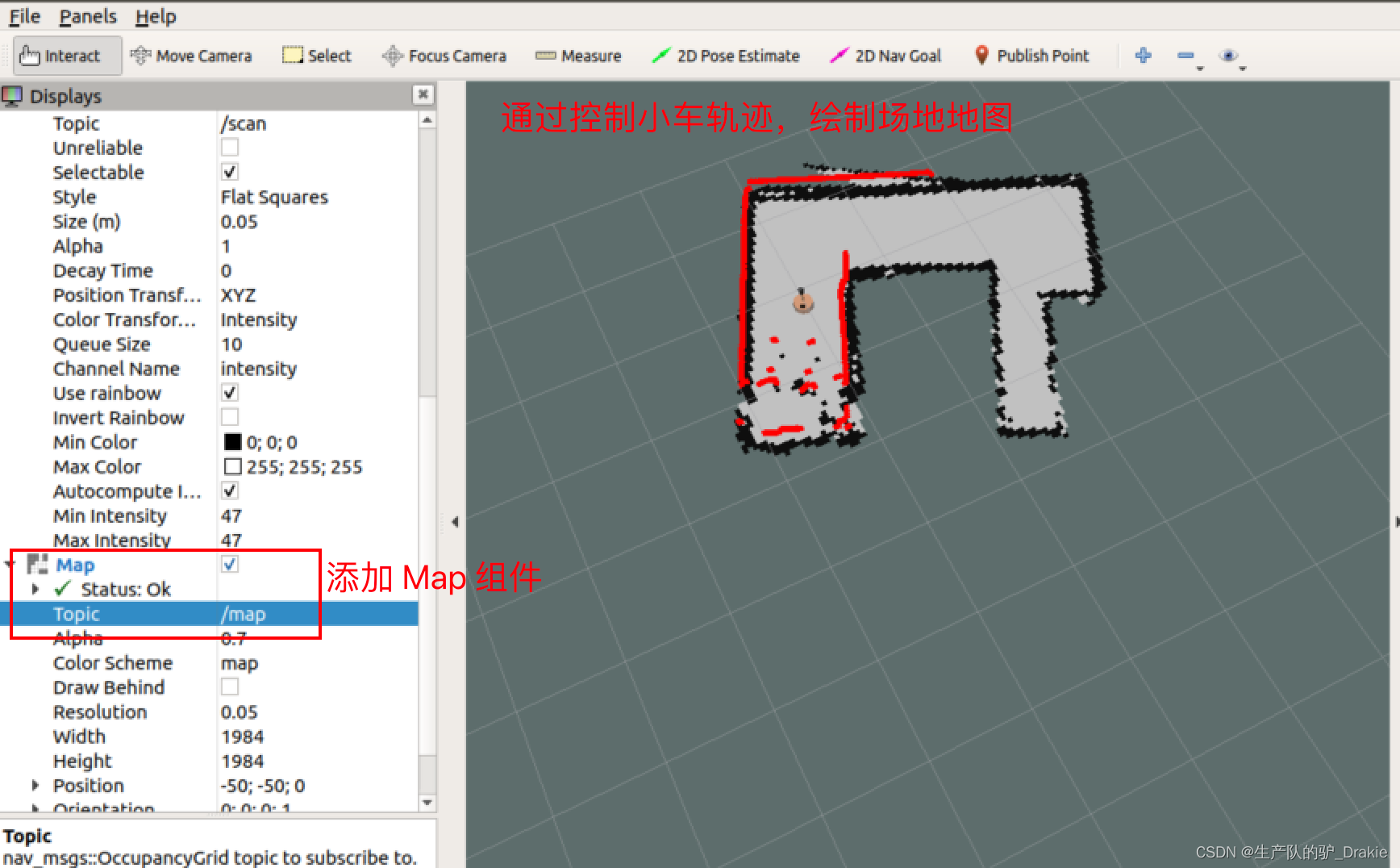
Task: Edit the Size (m) value 0.05
Action: (x=318, y=222)
